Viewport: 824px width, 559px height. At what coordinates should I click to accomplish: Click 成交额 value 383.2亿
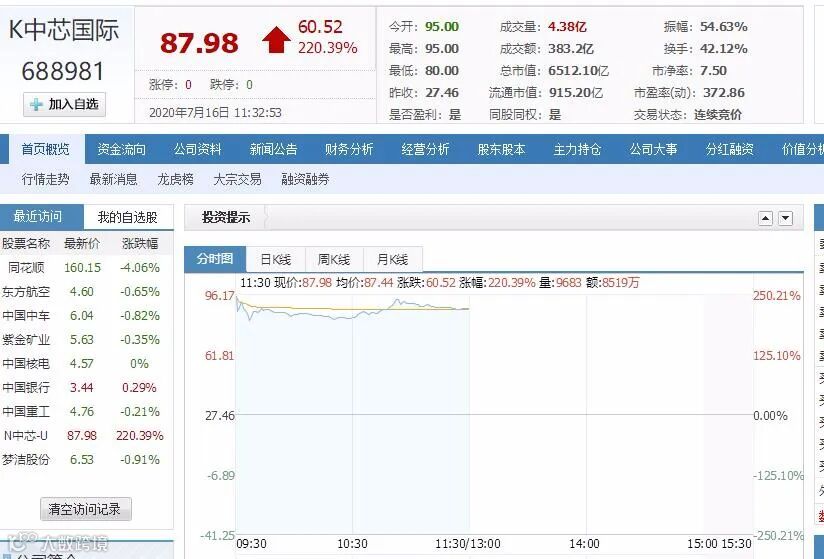(571, 48)
